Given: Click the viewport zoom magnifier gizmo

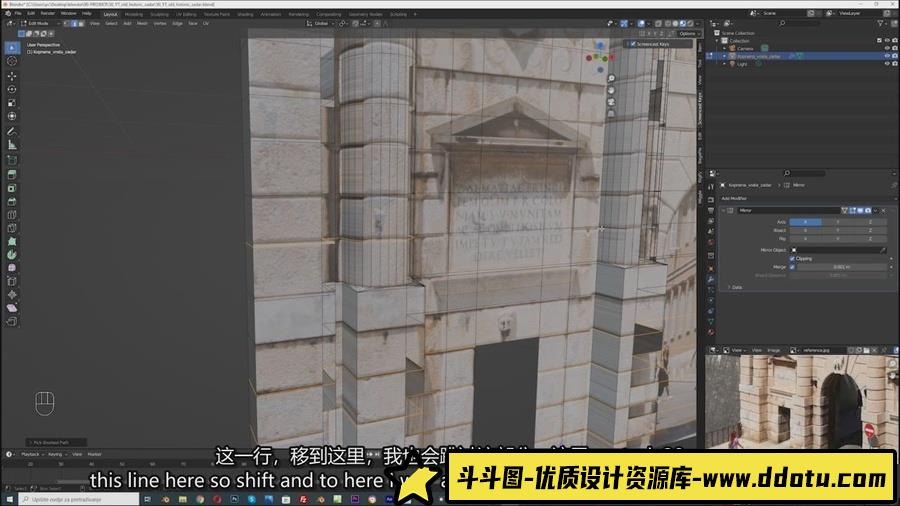Looking at the screenshot, I should click(x=611, y=79).
